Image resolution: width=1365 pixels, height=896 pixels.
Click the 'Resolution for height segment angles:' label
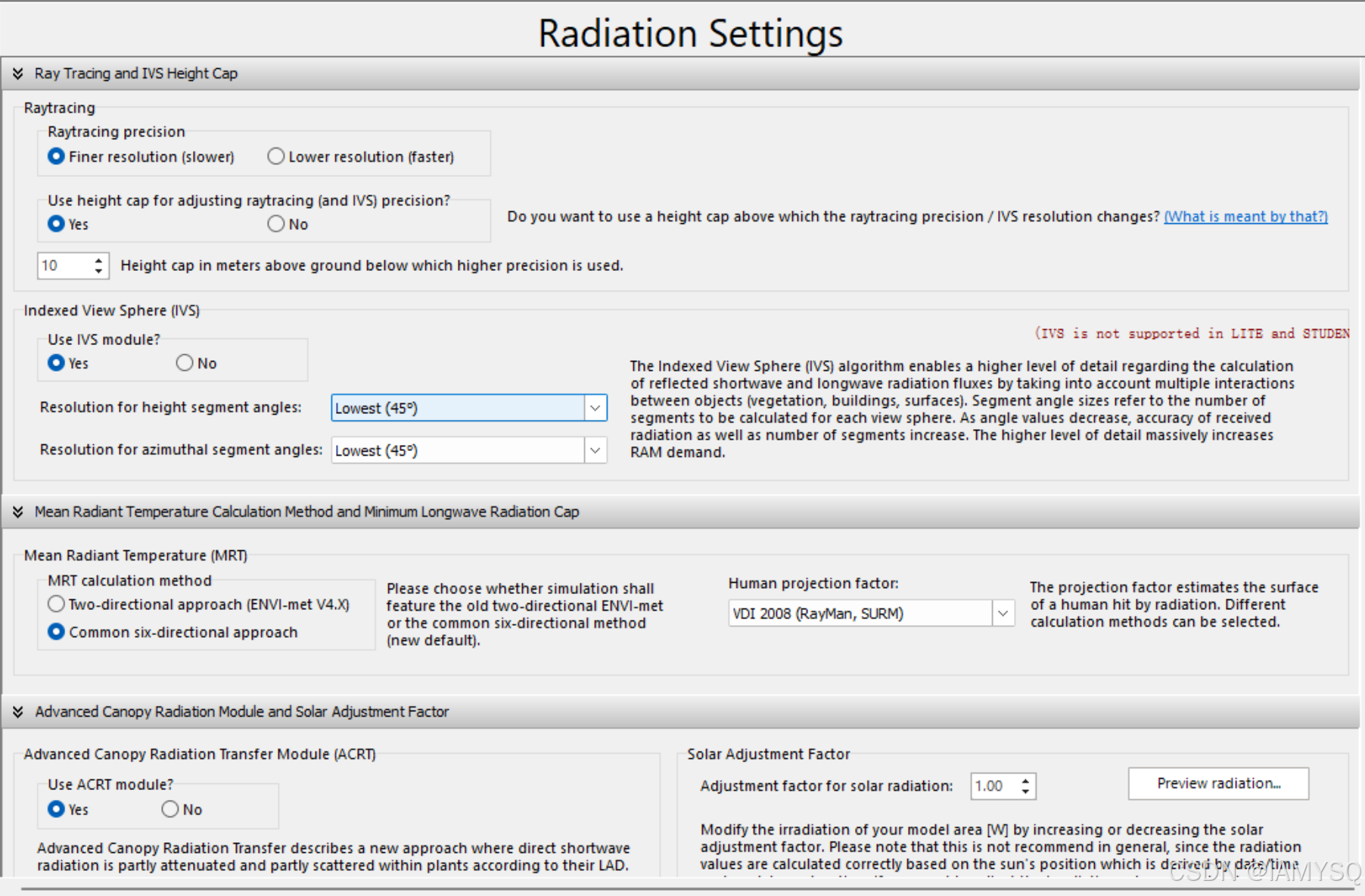pyautogui.click(x=170, y=407)
